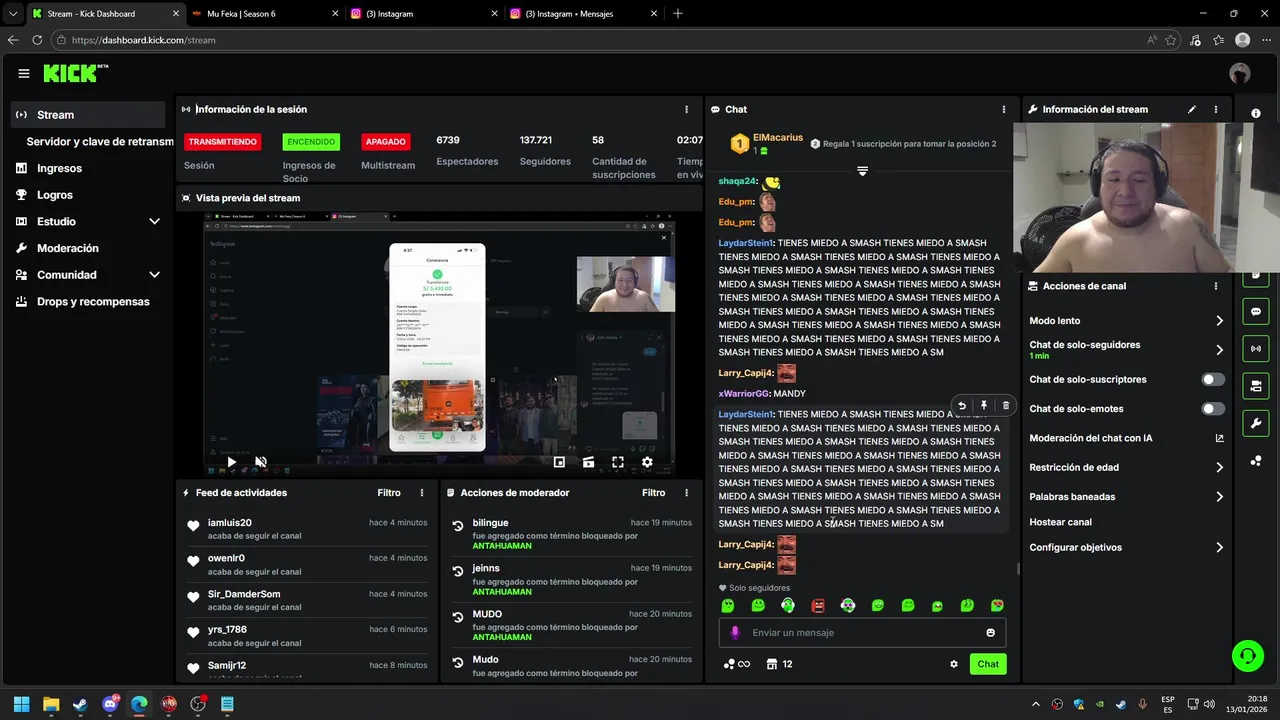Screen dimensions: 1280x720
Task: Click the browser address bar URL
Action: 143,40
